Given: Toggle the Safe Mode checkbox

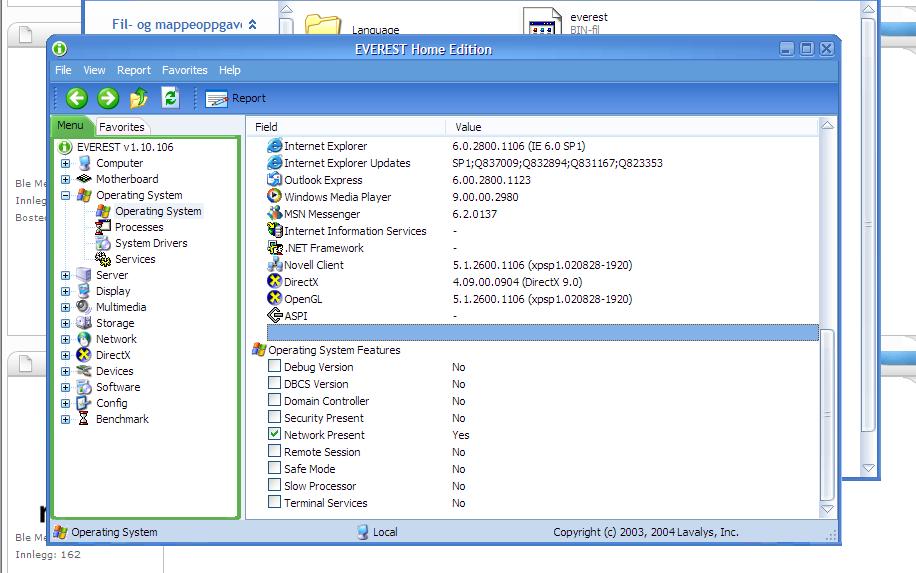Looking at the screenshot, I should (x=274, y=468).
